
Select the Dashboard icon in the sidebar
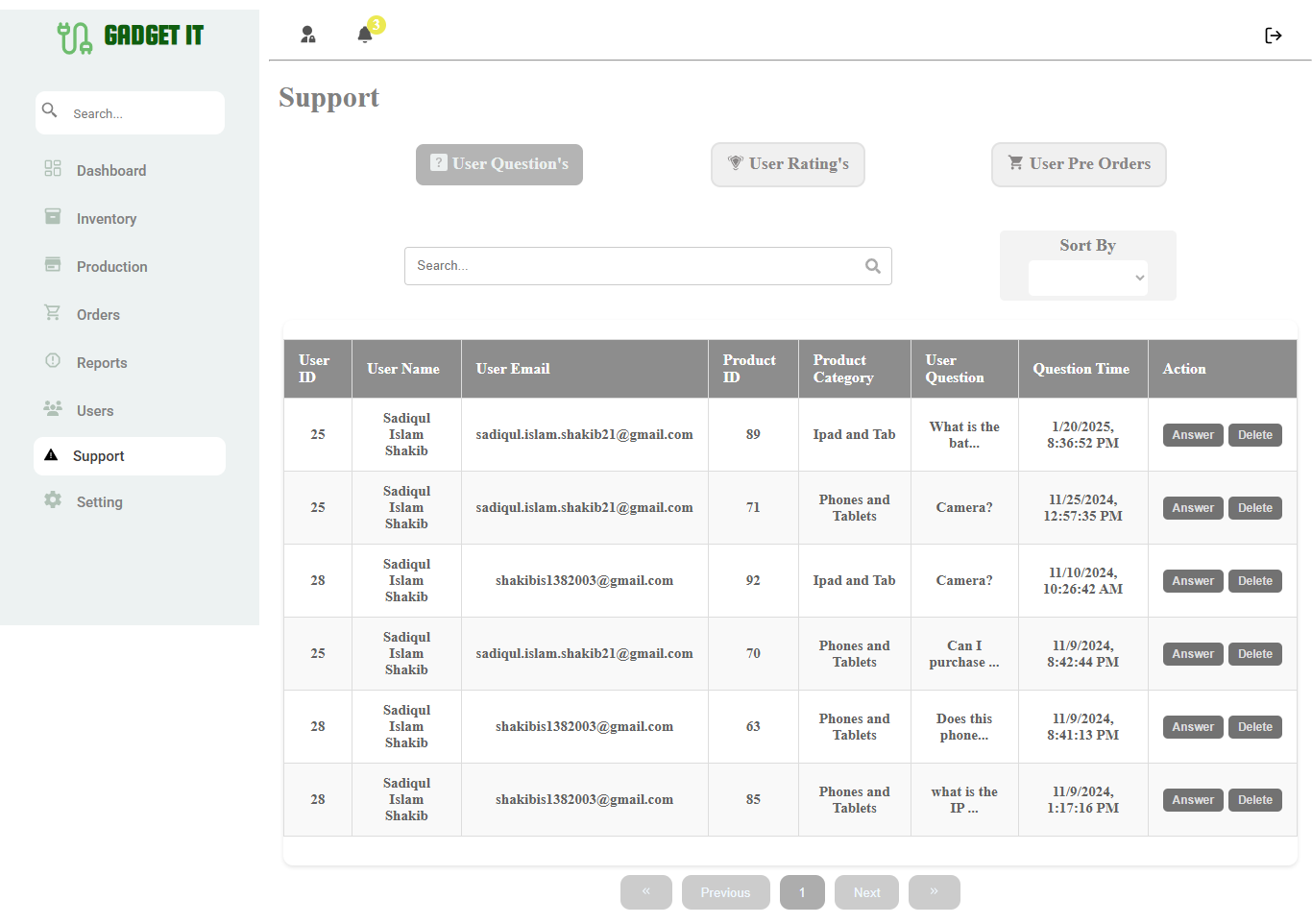[52, 169]
